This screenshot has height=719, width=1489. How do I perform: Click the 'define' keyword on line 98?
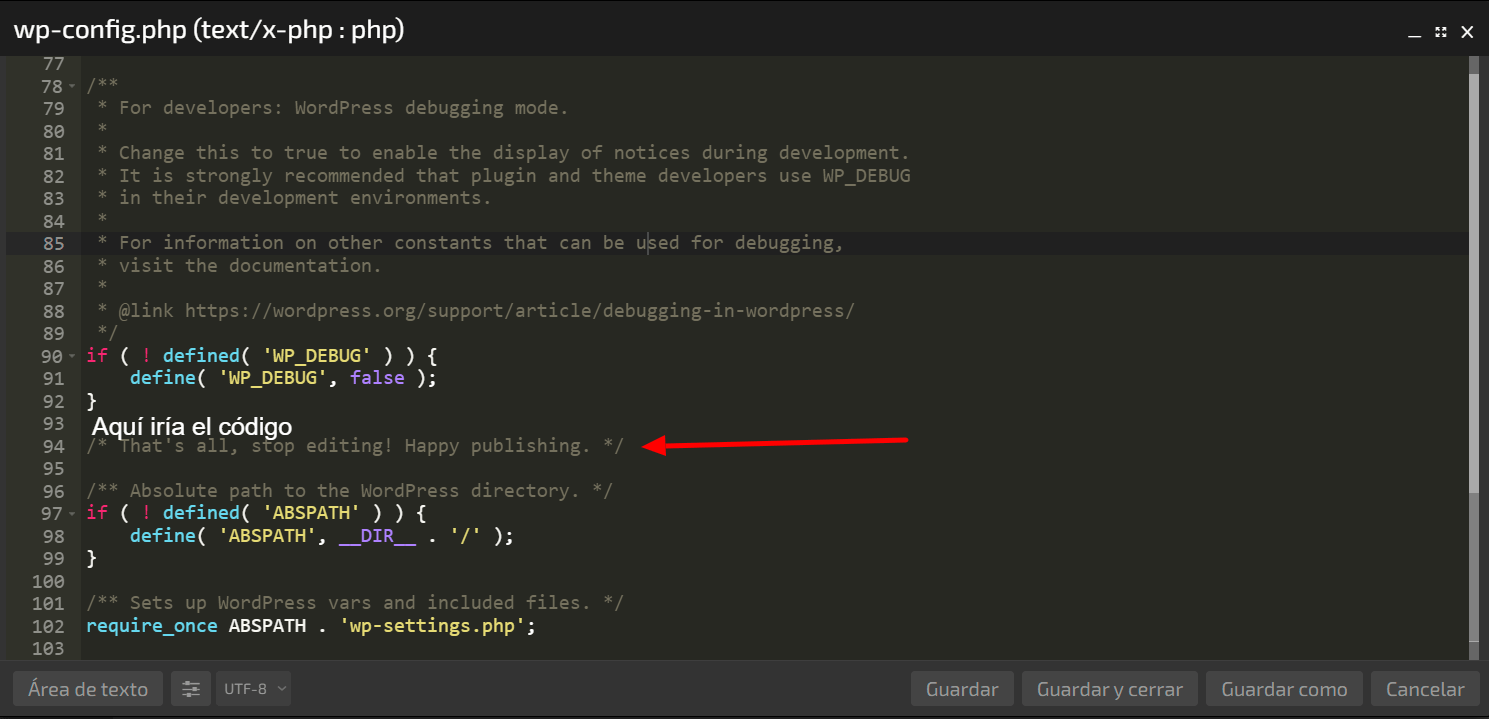[x=163, y=536]
